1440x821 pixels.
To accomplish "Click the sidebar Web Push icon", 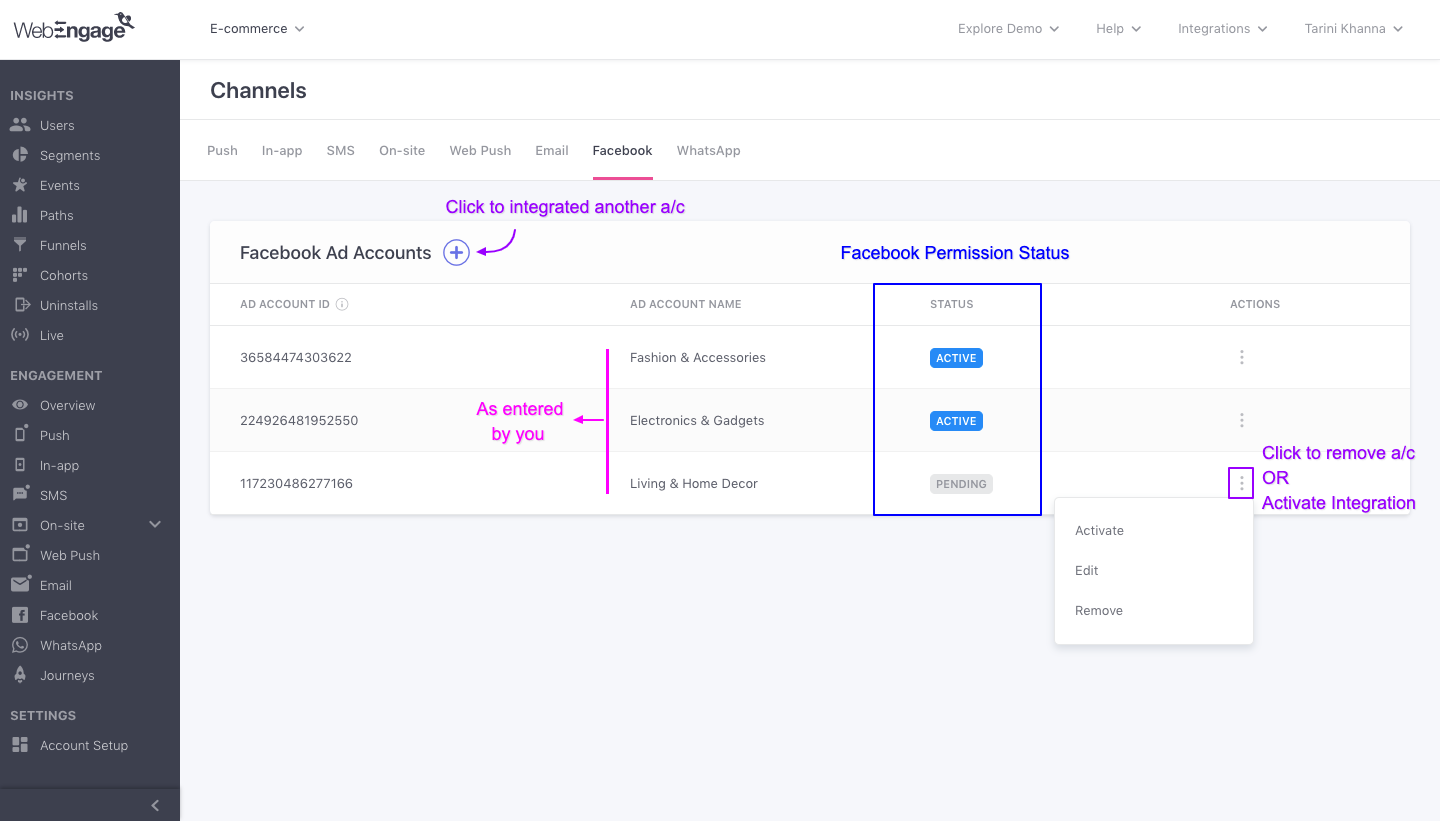I will tap(20, 555).
